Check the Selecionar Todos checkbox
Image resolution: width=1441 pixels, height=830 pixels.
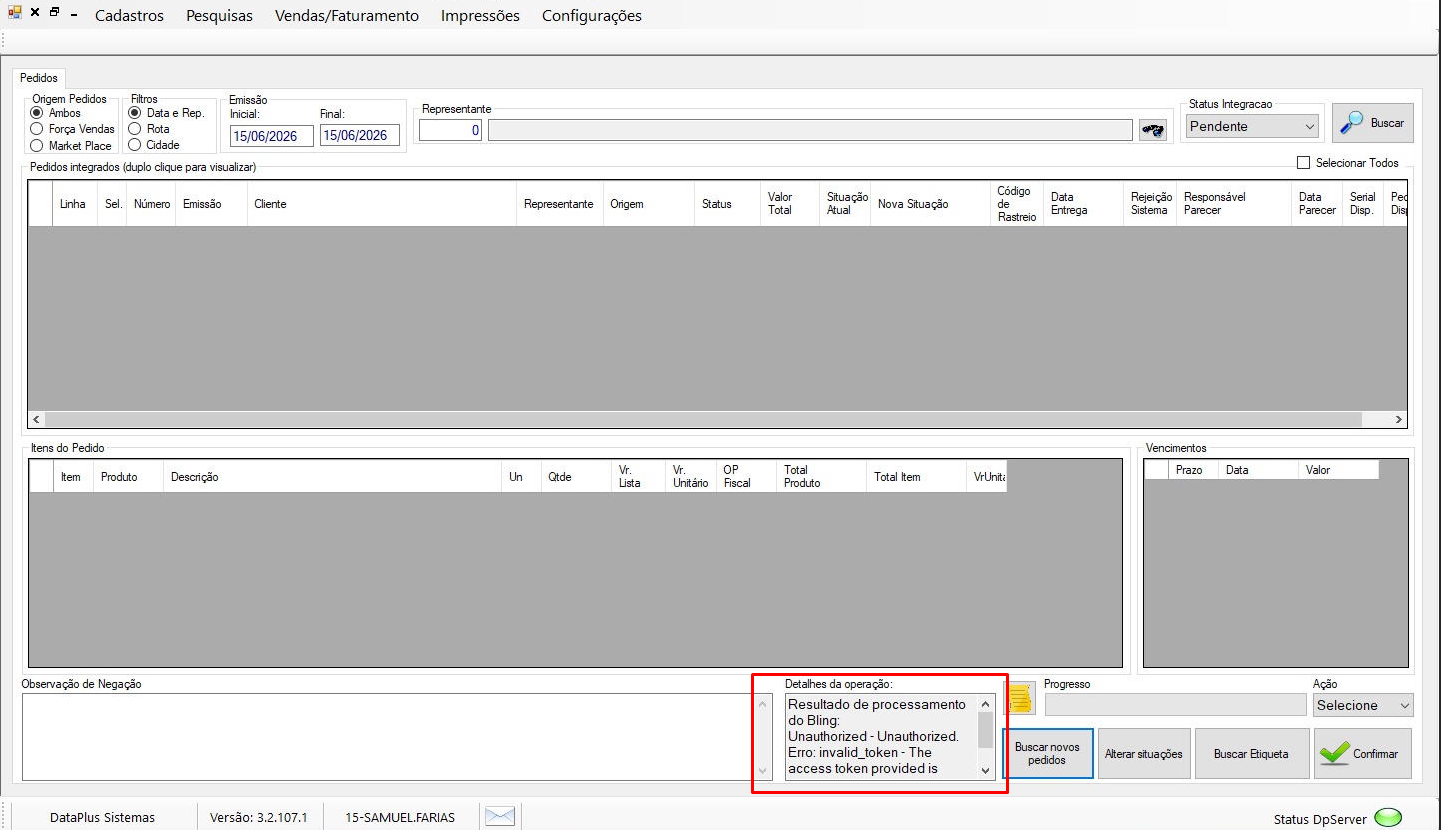(x=1303, y=163)
